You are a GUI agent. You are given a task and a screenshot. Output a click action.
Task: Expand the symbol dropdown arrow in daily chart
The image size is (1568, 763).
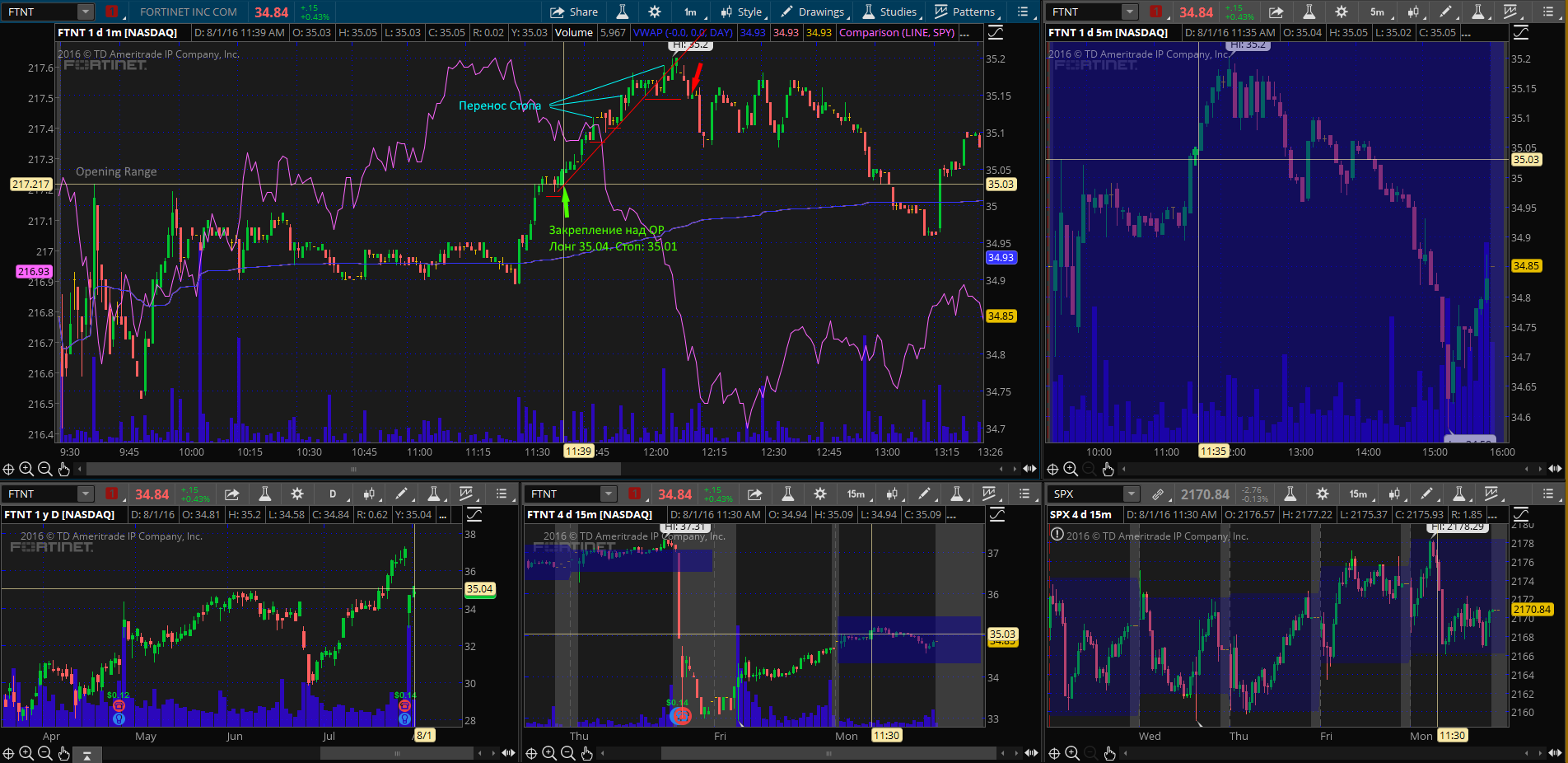[x=86, y=494]
